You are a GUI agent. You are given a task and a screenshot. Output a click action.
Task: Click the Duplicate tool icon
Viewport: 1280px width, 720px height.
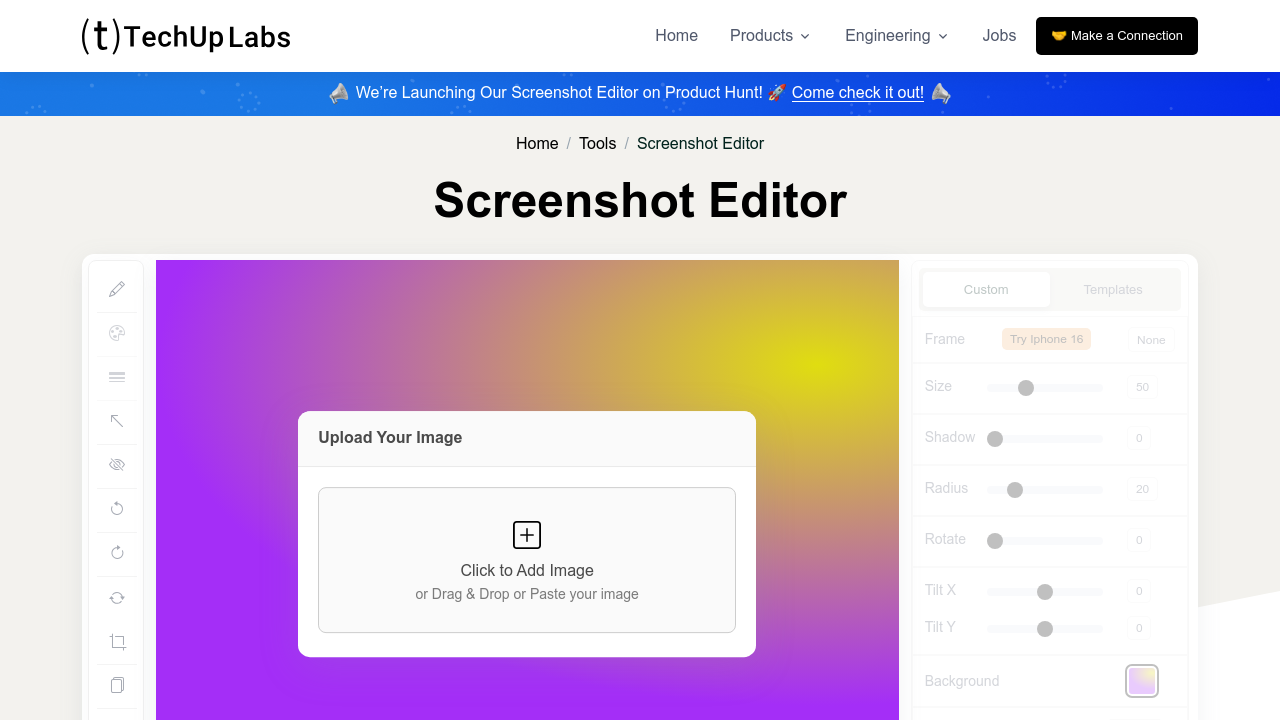coord(116,686)
